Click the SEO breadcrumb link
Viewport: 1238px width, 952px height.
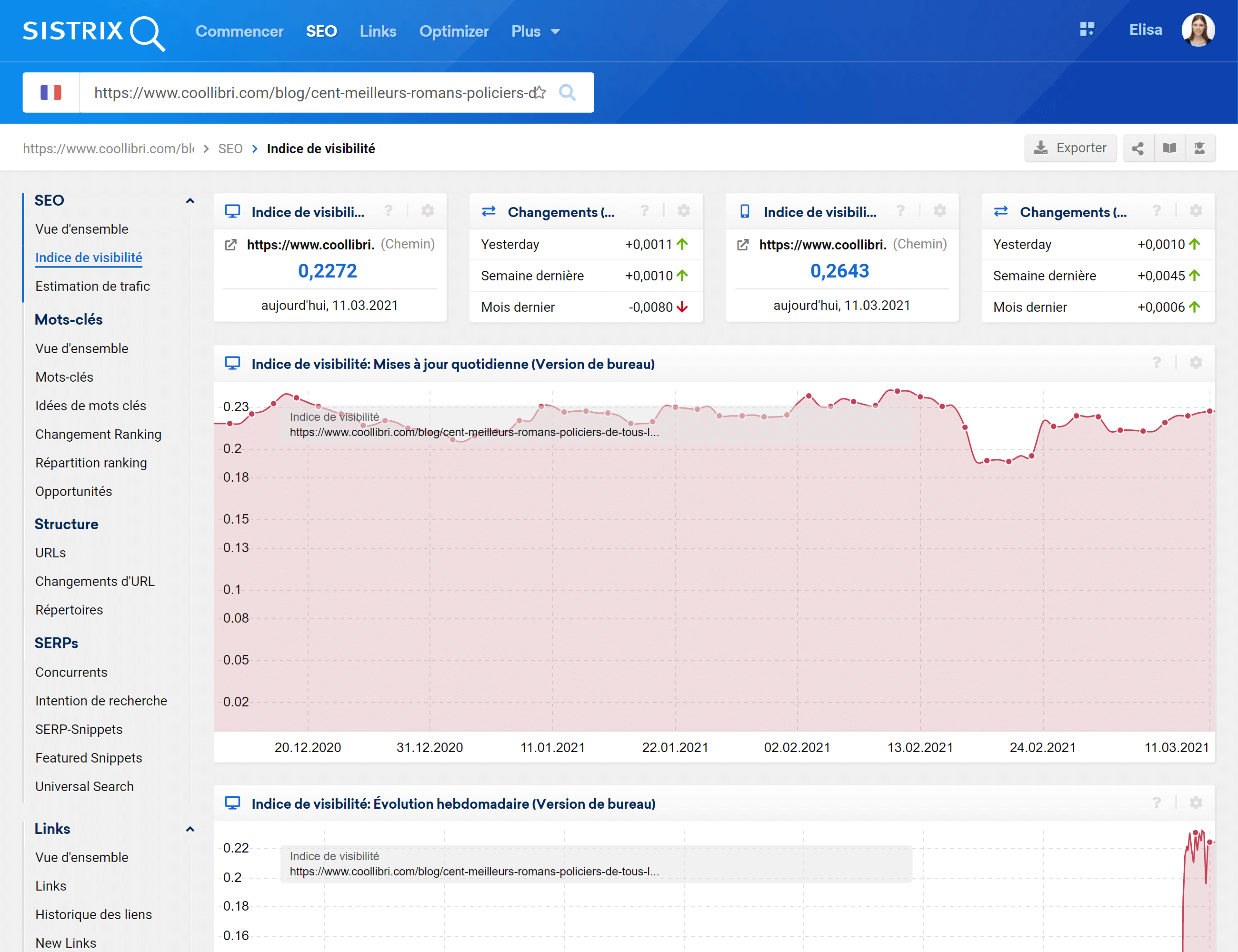pyautogui.click(x=230, y=149)
